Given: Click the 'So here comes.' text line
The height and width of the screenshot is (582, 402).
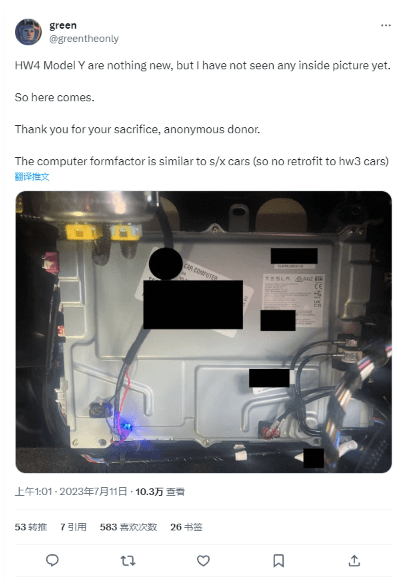Looking at the screenshot, I should tap(55, 98).
